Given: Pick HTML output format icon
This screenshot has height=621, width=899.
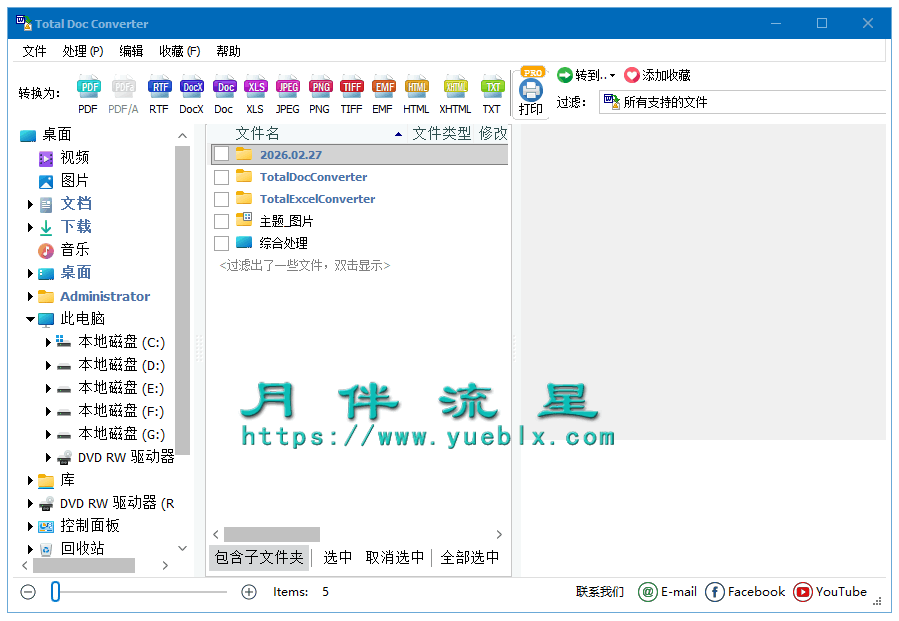Looking at the screenshot, I should pos(416,94).
